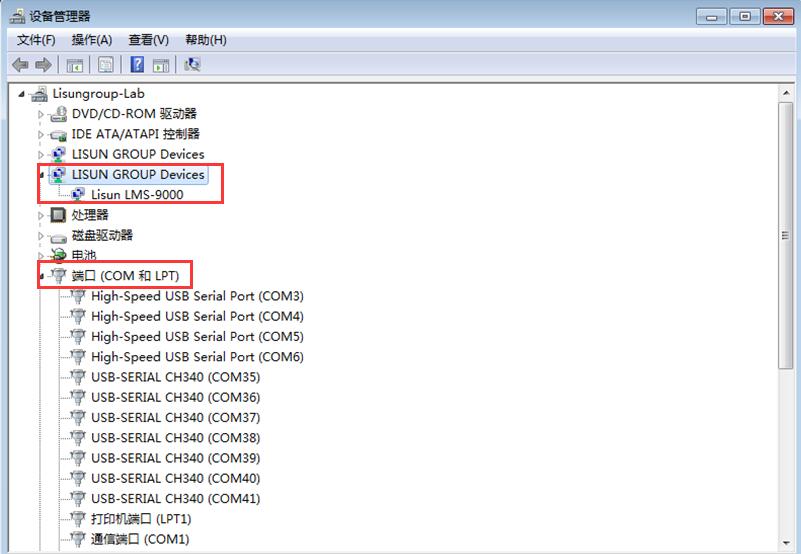Click the blue Help question mark icon
Viewport: 801px width, 554px height.
tap(137, 65)
